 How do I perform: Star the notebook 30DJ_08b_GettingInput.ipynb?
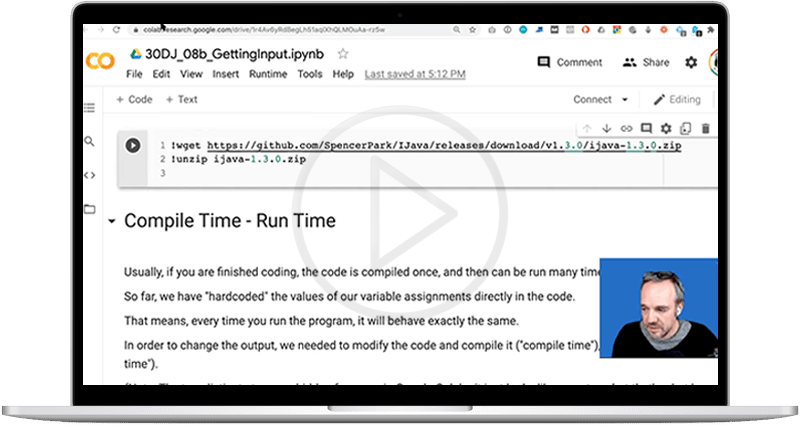point(343,54)
